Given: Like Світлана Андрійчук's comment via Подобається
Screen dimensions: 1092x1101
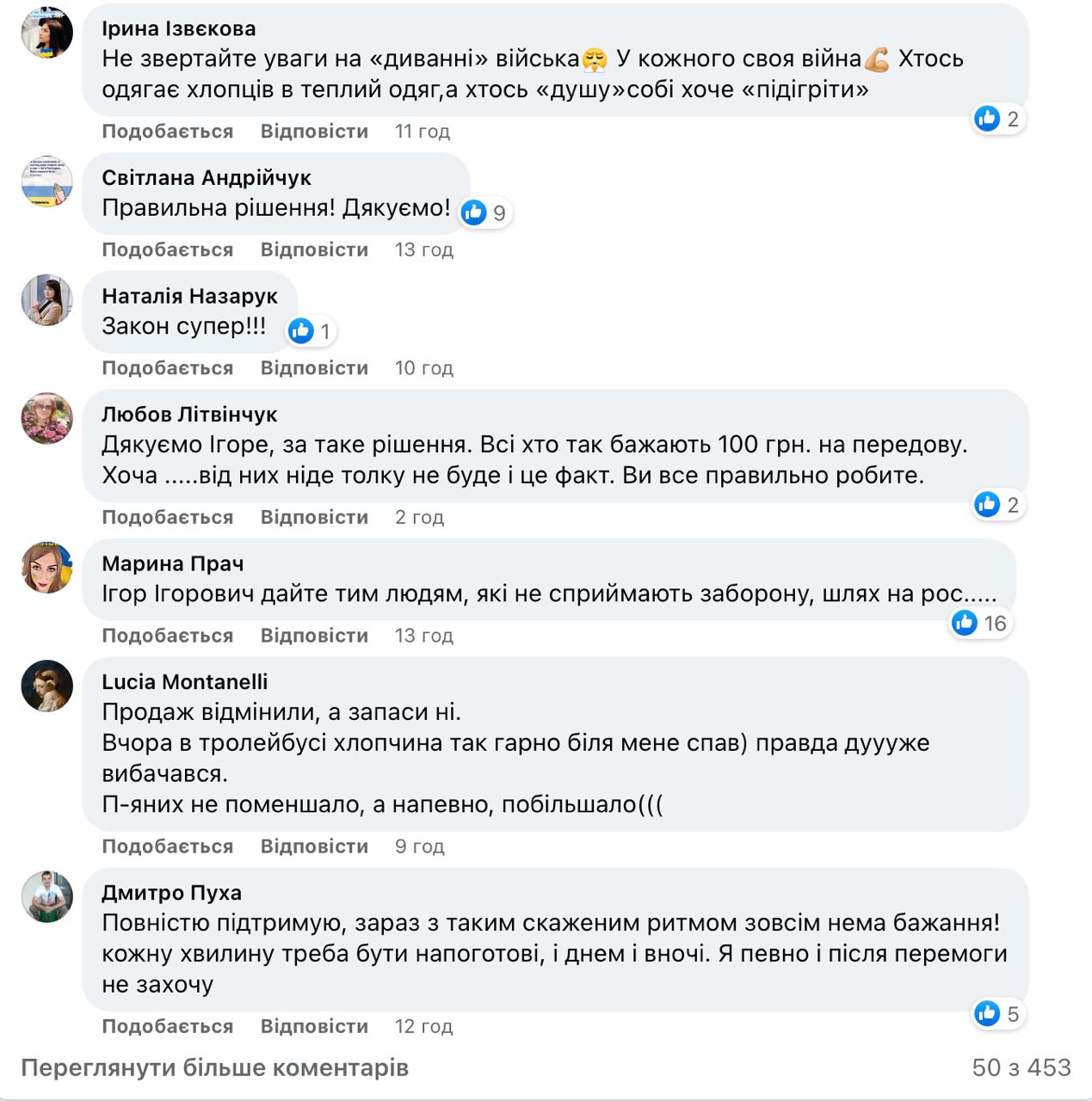Looking at the screenshot, I should (168, 249).
